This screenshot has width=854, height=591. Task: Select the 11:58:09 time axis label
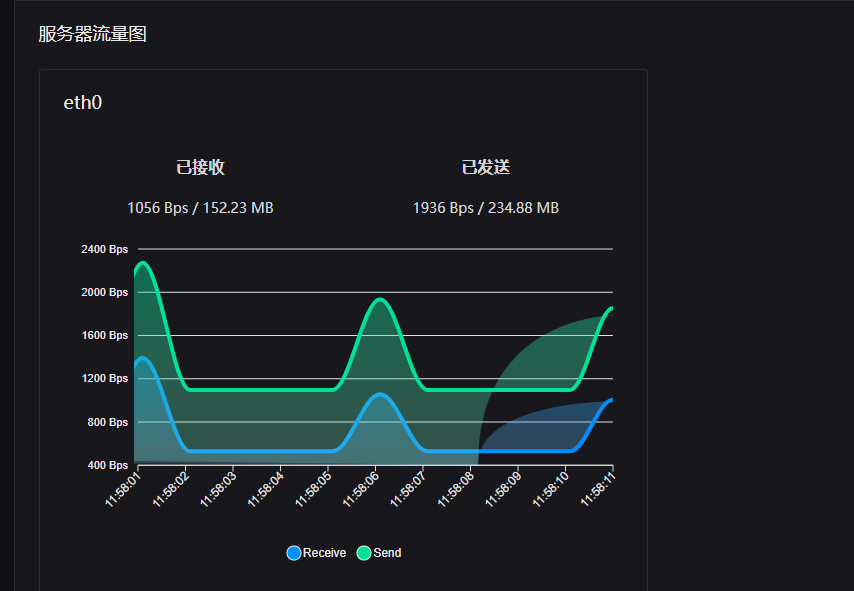(x=503, y=490)
